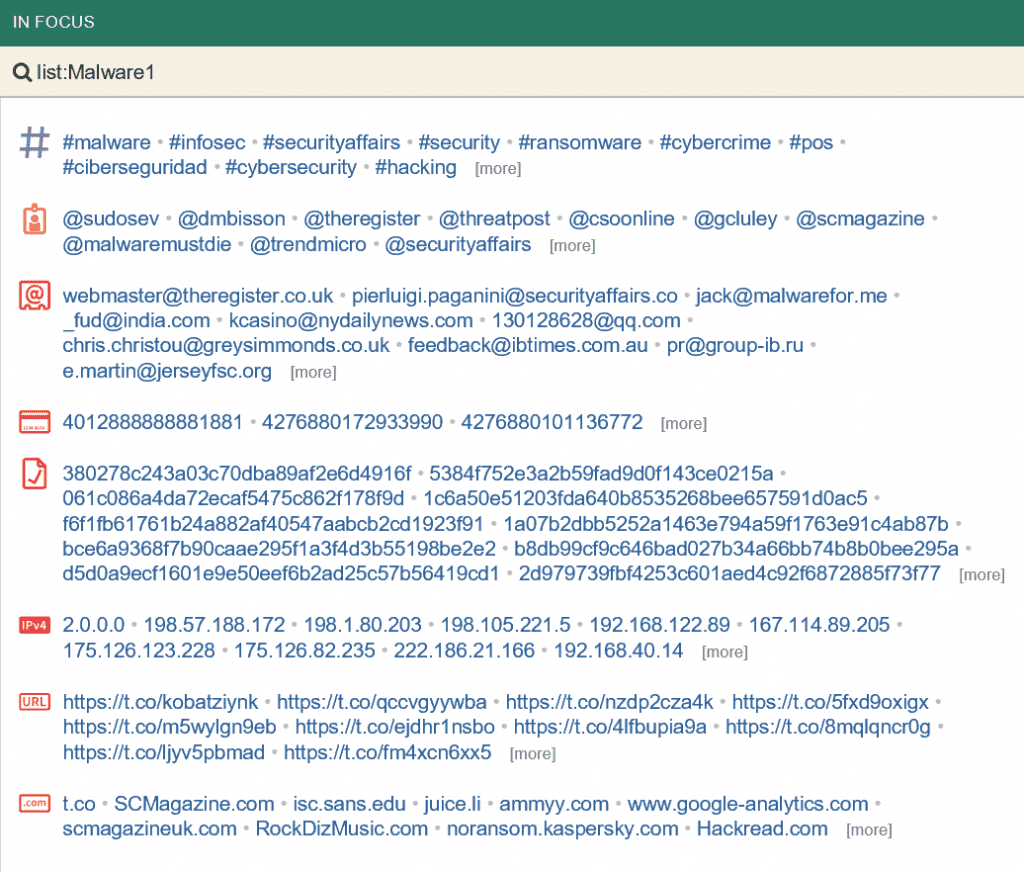Click email webmaster@theregister.co.uk

point(198,295)
